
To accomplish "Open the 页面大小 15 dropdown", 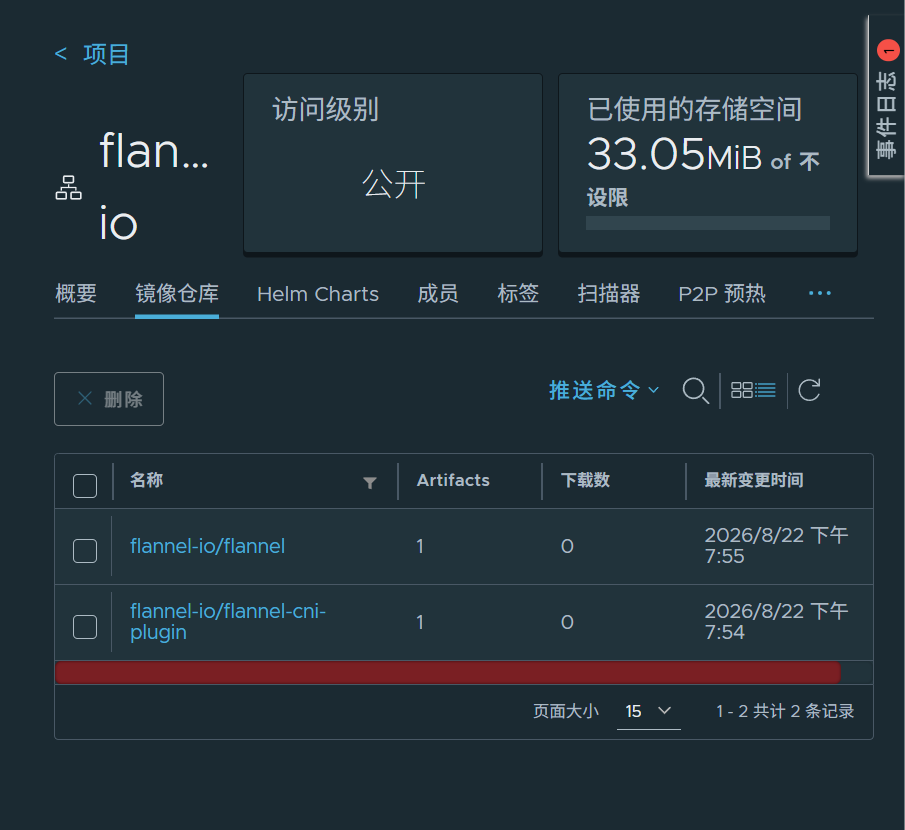I will pos(649,711).
